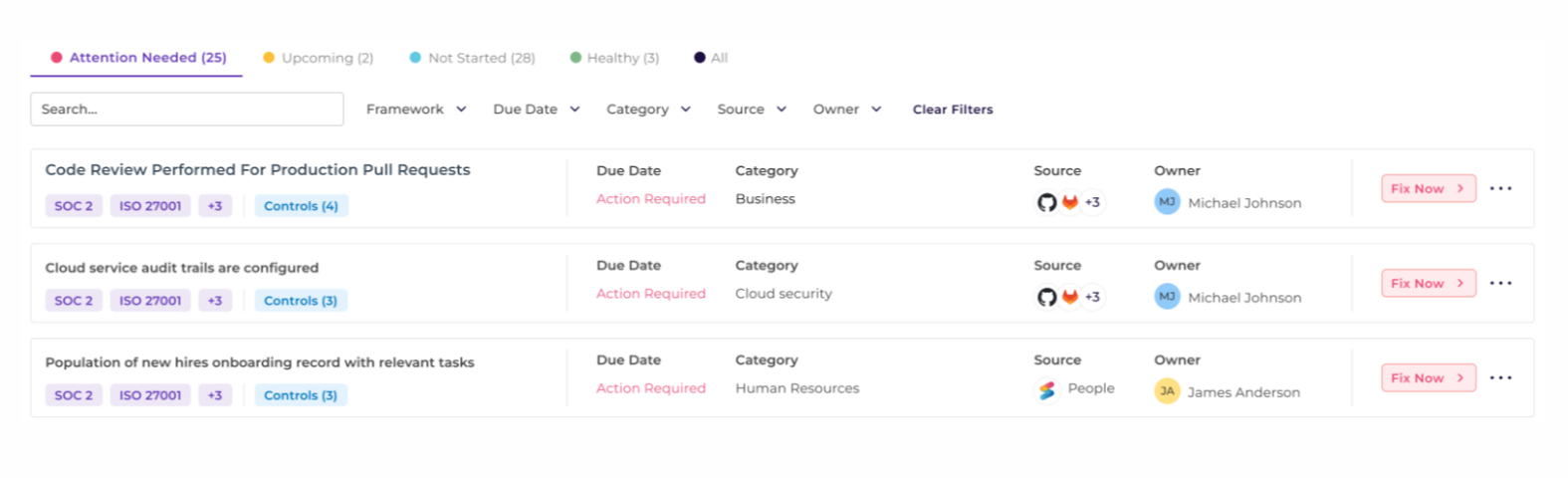The height and width of the screenshot is (478, 1568).
Task: Open the Due Date filter dropdown
Action: click(537, 110)
